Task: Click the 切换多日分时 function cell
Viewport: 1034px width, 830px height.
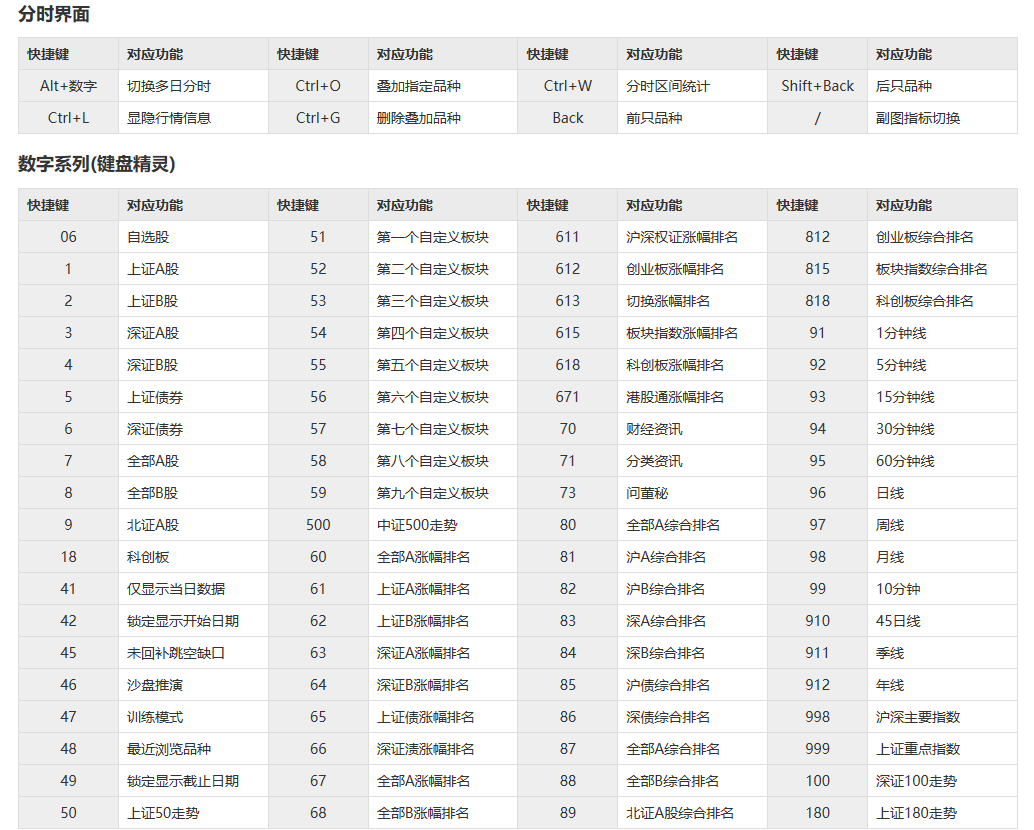Action: [193, 86]
